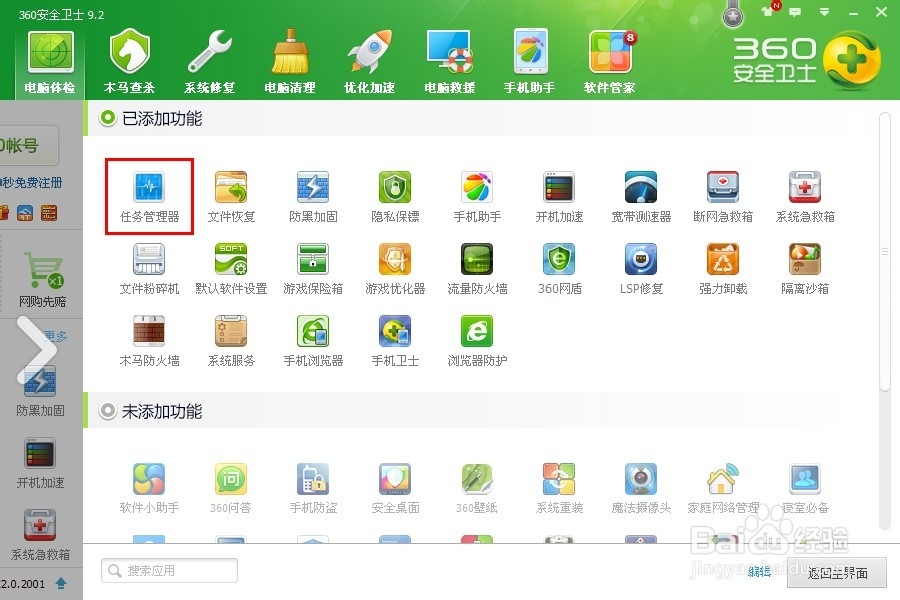Open the 手机卫士 tool
This screenshot has width=900, height=600.
395,341
